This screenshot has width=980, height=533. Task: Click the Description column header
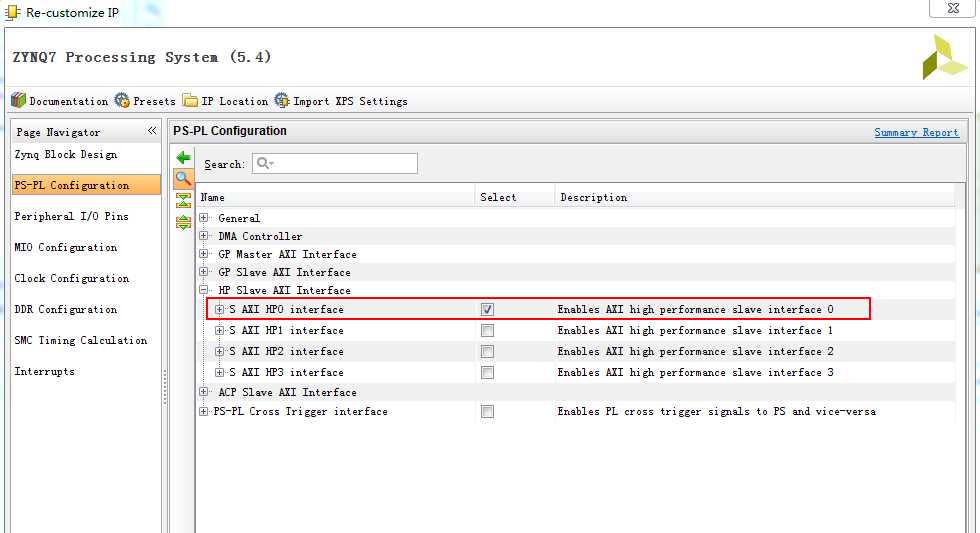tap(755, 197)
